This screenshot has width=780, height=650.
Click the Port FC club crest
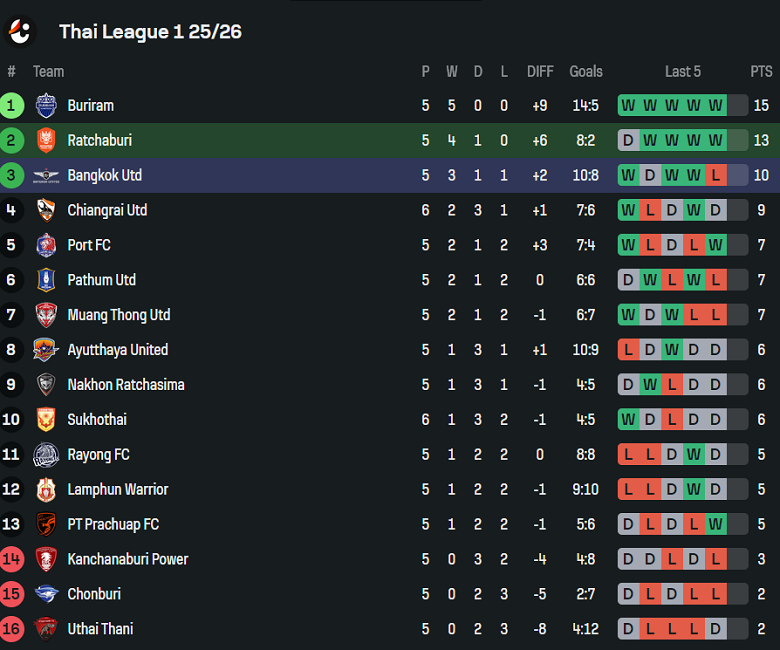[46, 245]
